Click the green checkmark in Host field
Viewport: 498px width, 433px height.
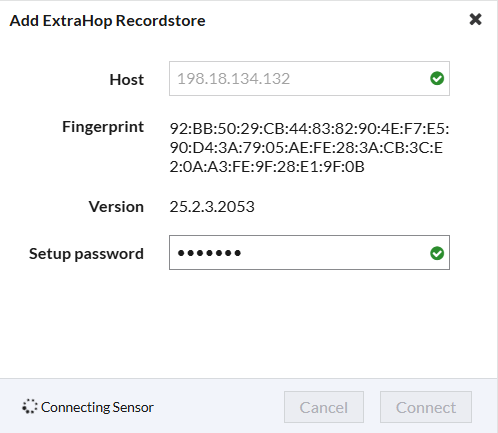(437, 79)
